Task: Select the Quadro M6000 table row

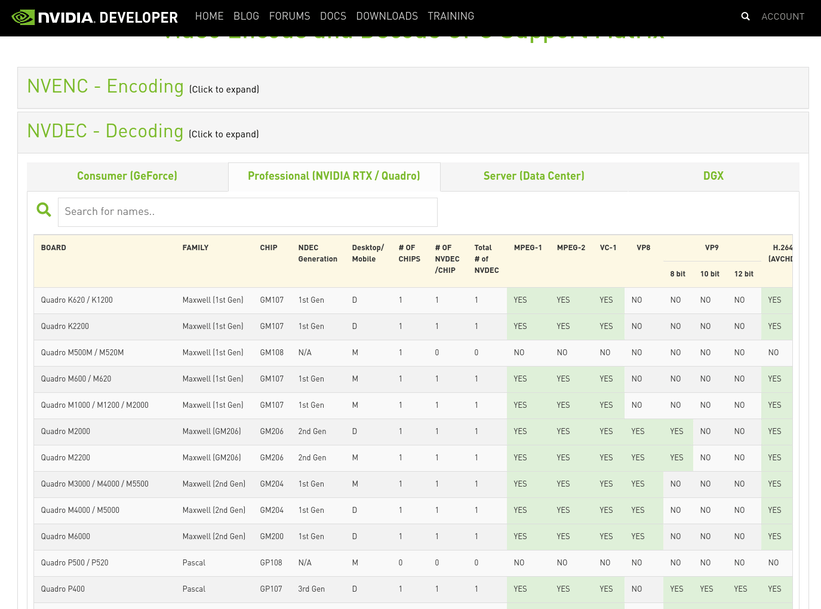Action: click(x=413, y=537)
